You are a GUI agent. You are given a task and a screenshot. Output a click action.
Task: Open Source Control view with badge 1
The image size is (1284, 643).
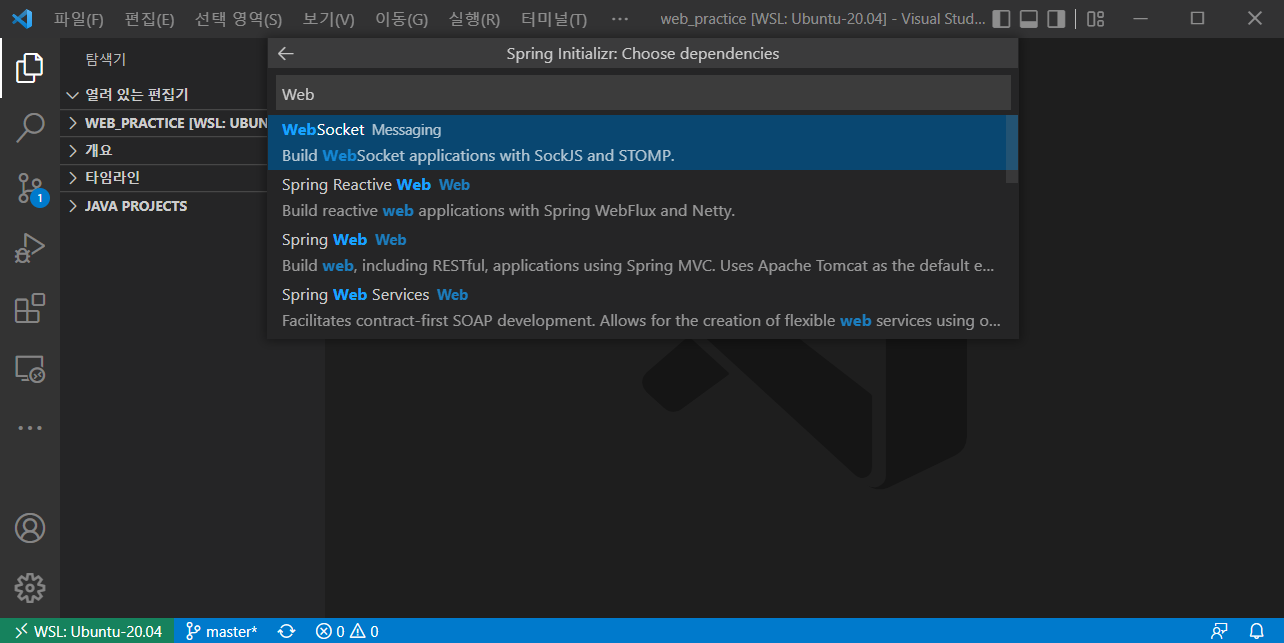30,189
